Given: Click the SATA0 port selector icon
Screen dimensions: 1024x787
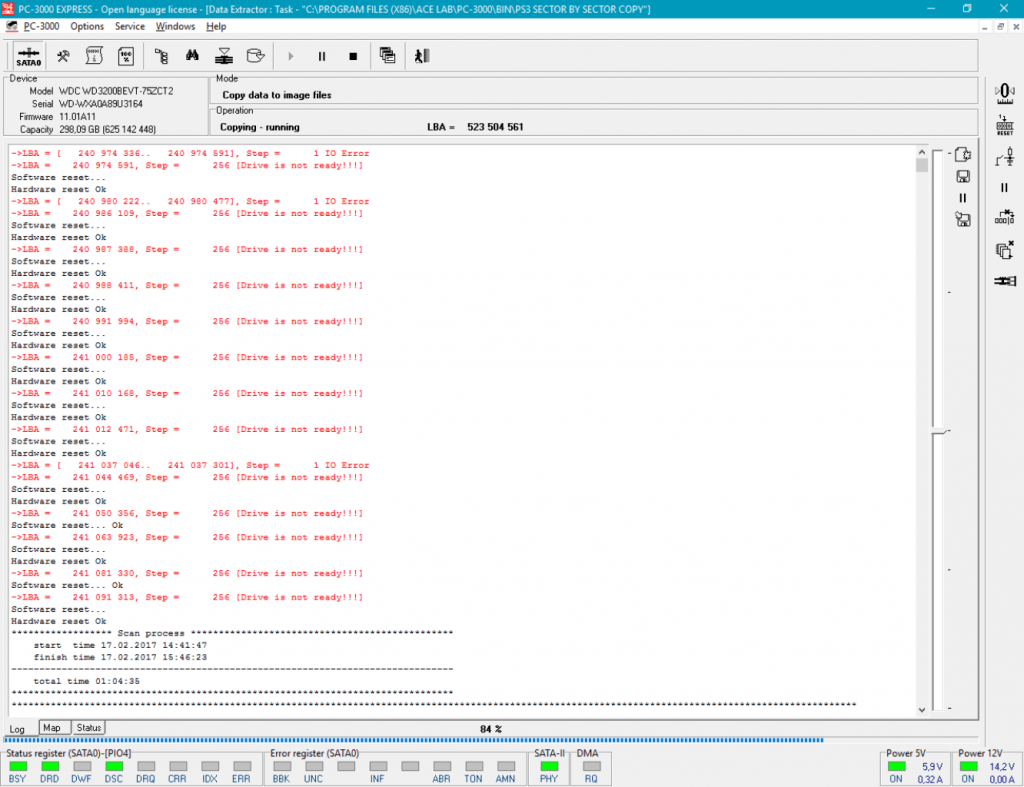Looking at the screenshot, I should tap(29, 56).
